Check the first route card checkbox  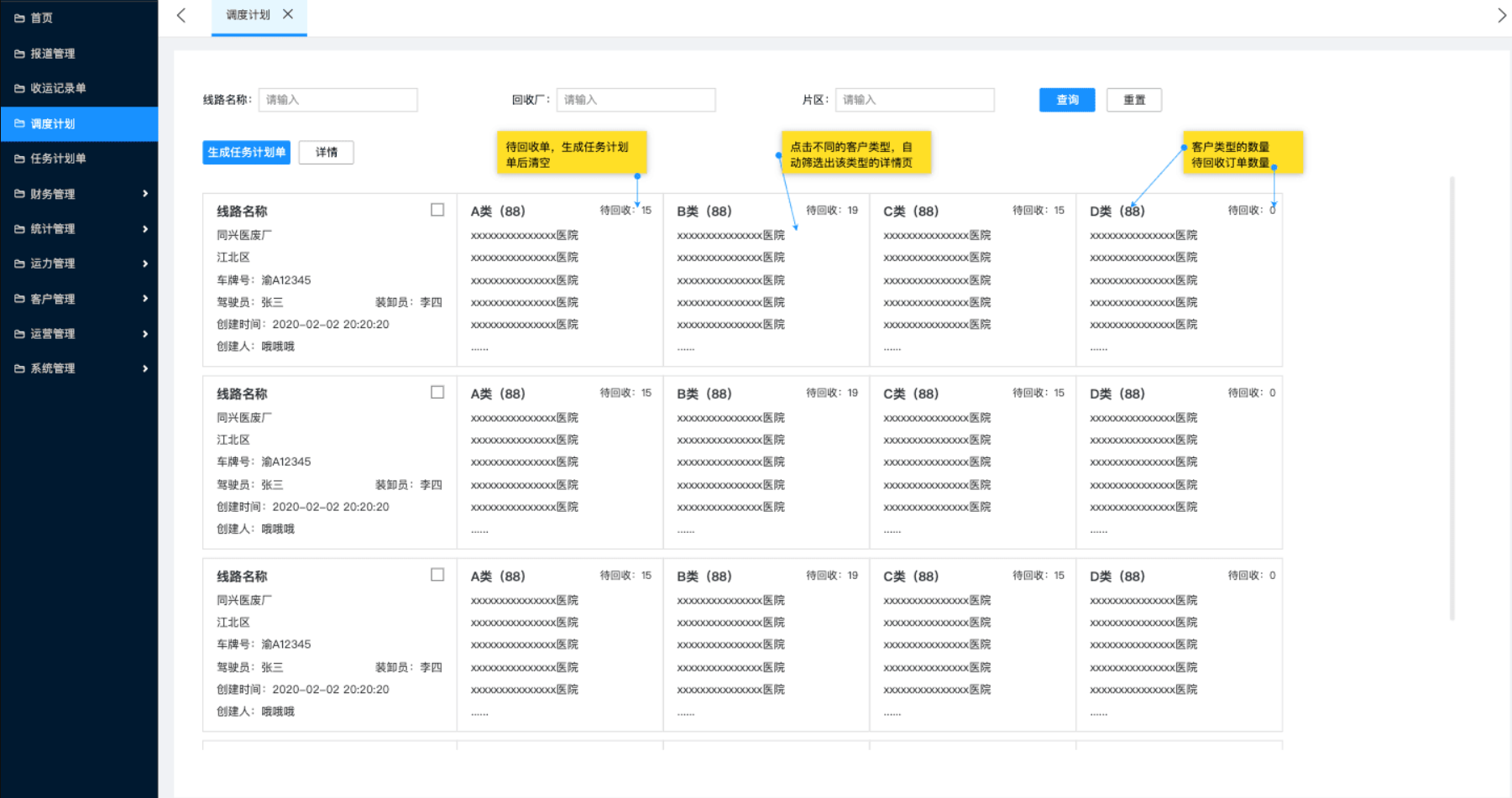[437, 210]
